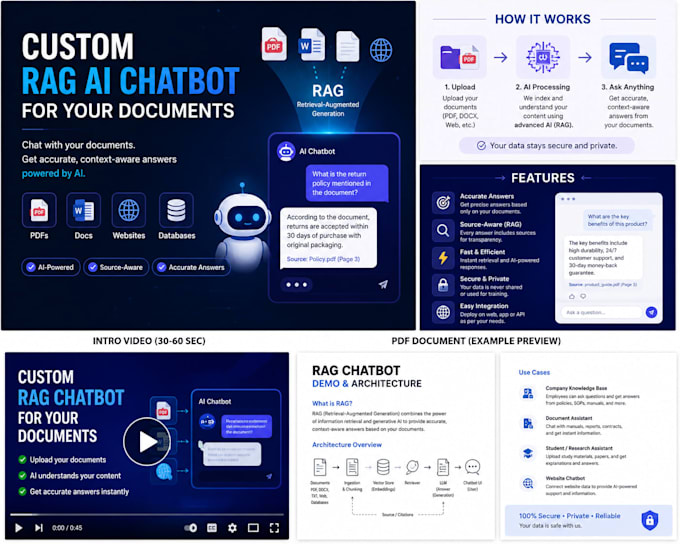
Task: Click the Chatbot UI speech icon in diagram
Action: tap(472, 467)
